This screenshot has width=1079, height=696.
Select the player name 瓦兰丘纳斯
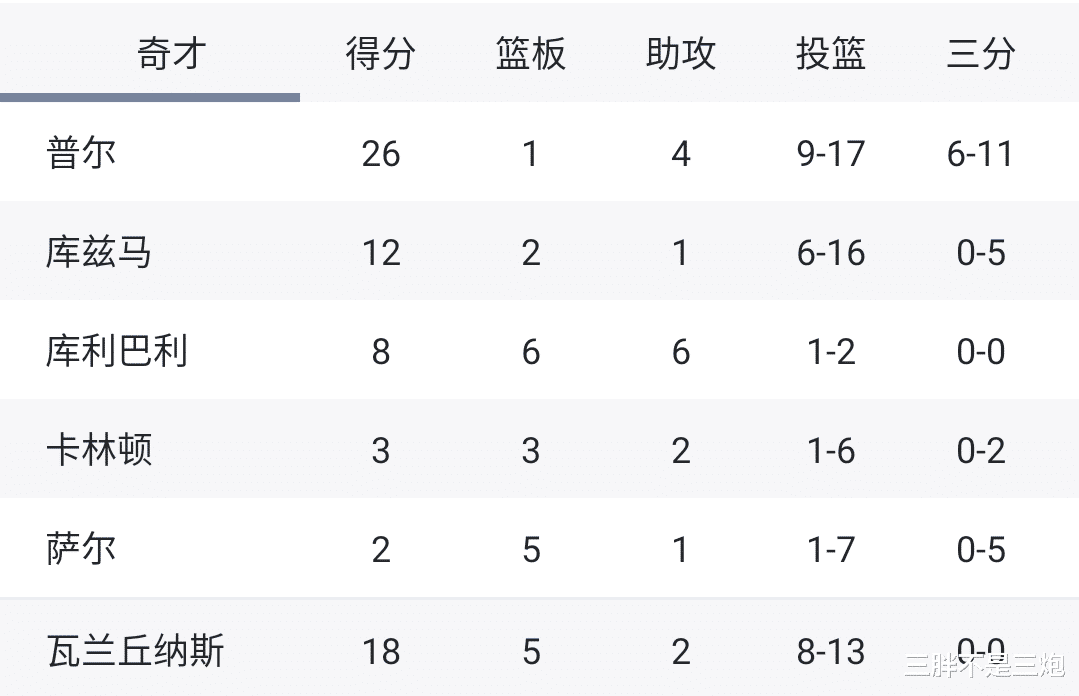coord(136,651)
